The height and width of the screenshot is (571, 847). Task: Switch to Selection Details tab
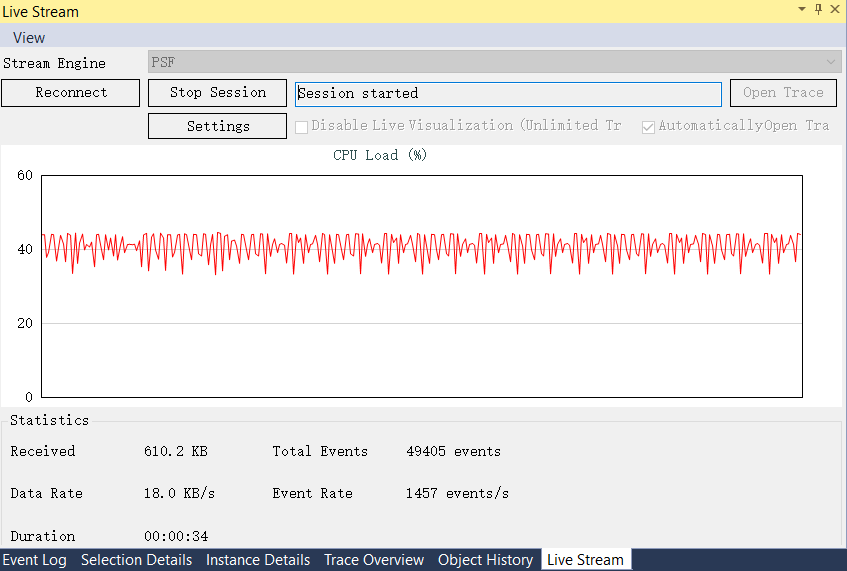[137, 560]
